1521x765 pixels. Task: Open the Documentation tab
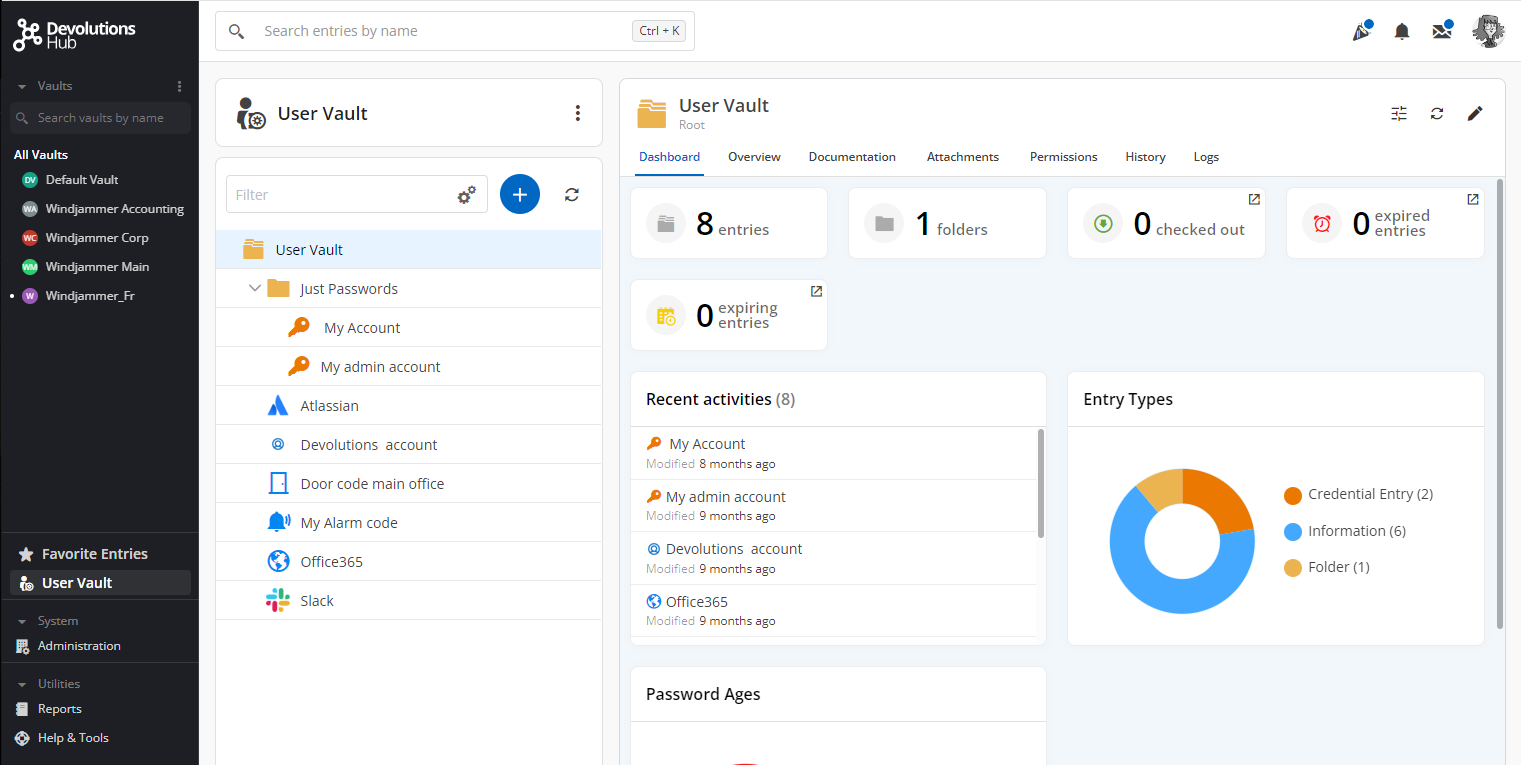[x=852, y=157]
